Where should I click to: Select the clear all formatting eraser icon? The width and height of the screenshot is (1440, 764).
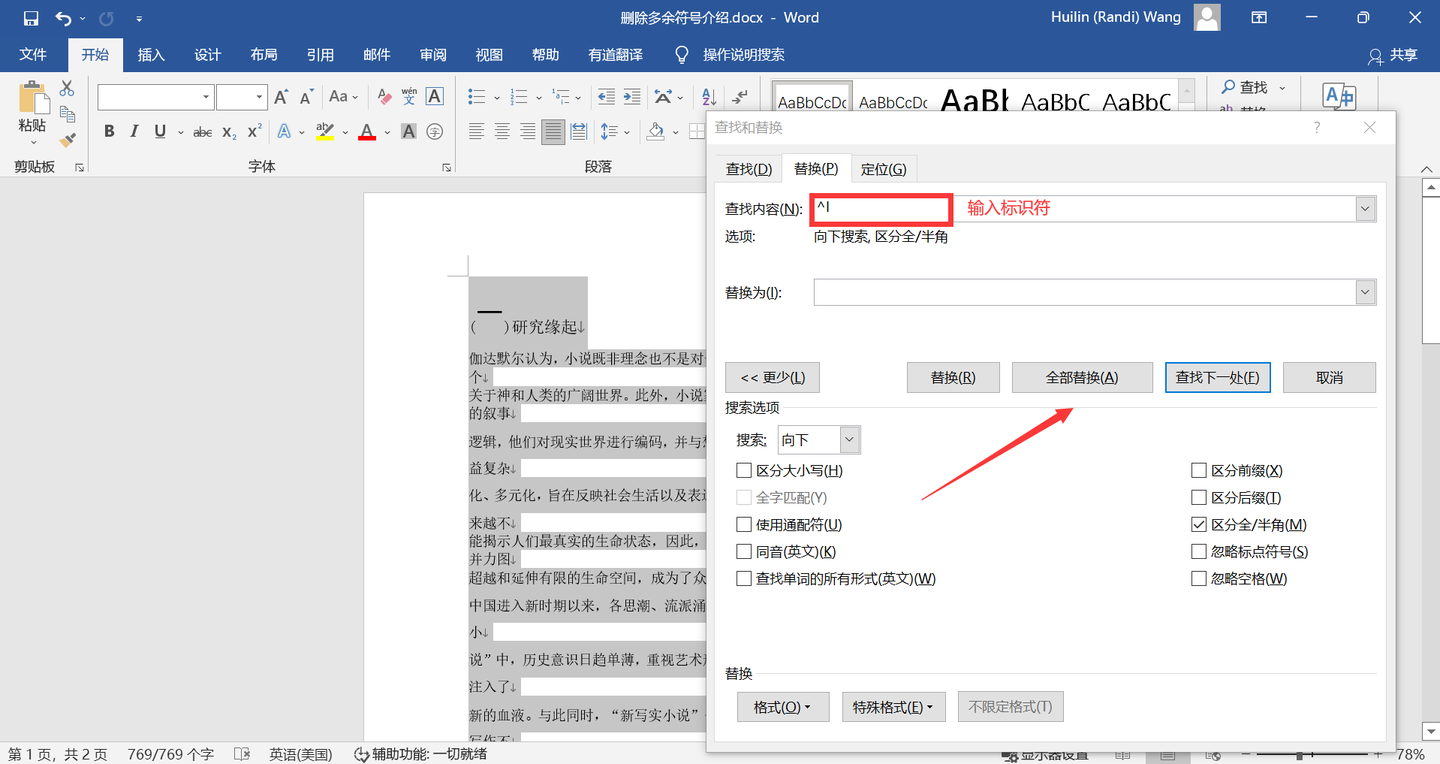point(383,96)
